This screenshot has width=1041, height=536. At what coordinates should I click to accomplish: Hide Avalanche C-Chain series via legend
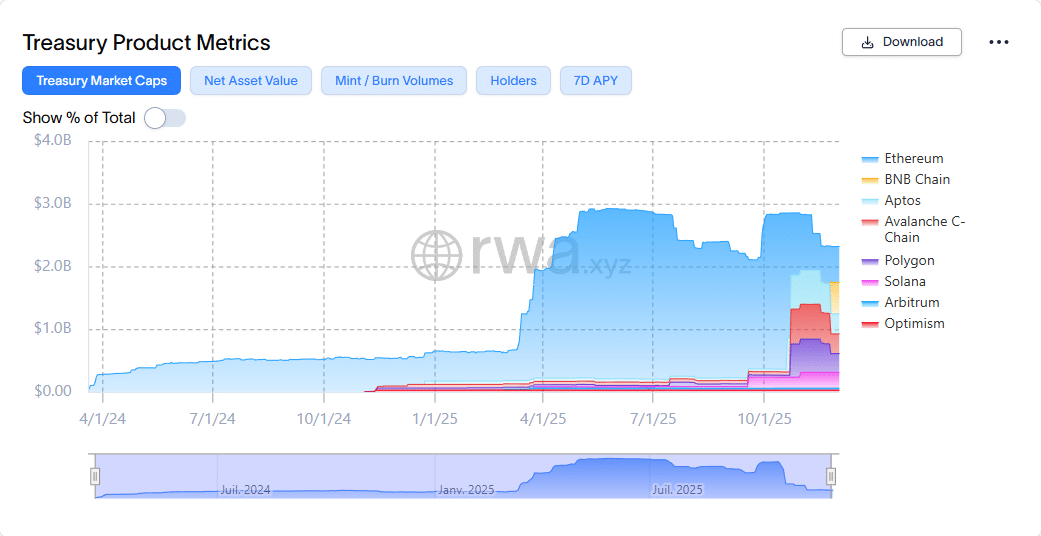coord(869,222)
